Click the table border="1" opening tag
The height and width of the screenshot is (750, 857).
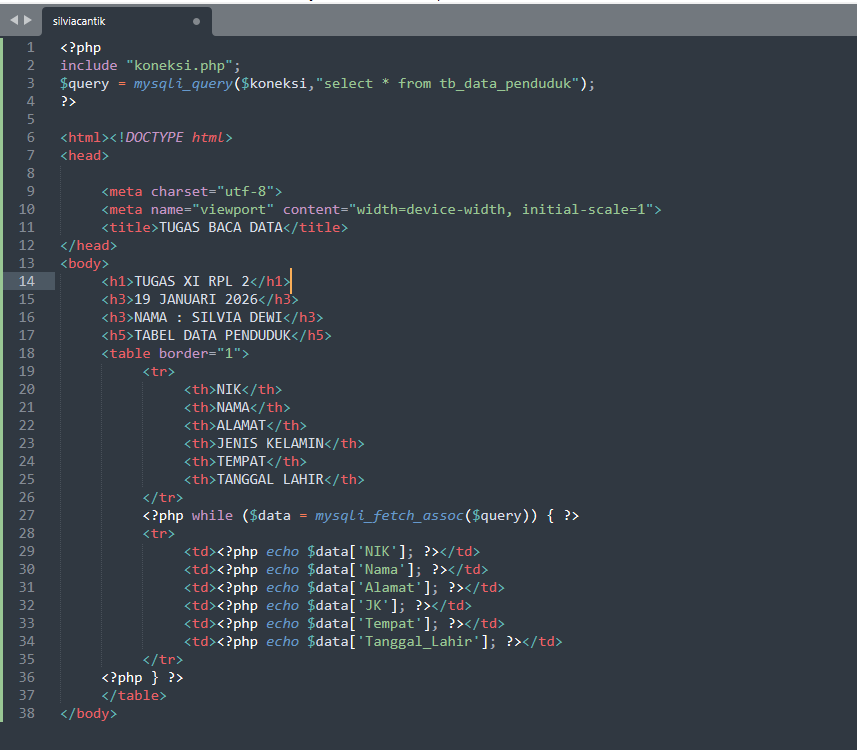pos(174,353)
